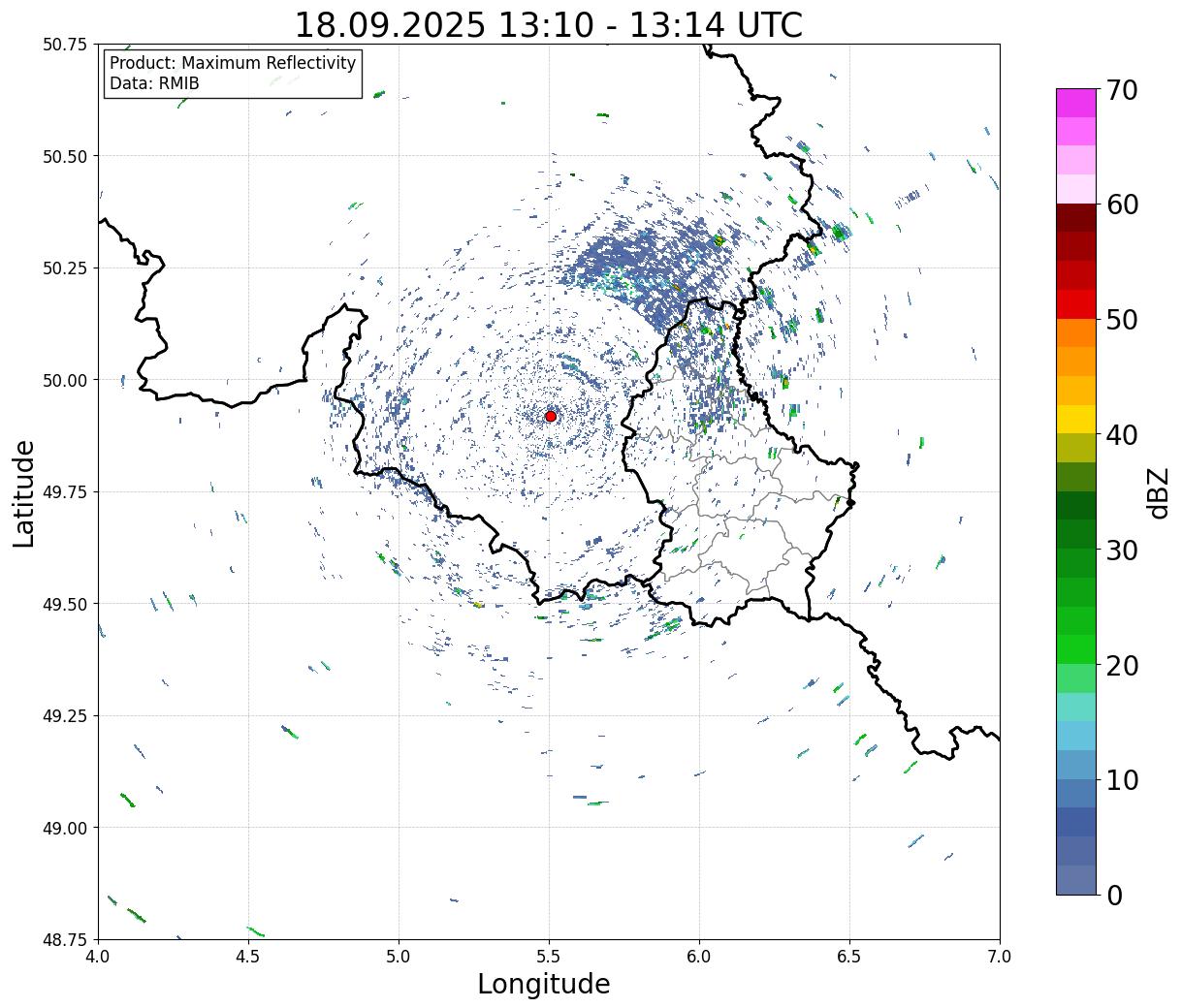Viewport: 1182px width, 1008px height.
Task: Click the red radar location marker
Action: tap(551, 416)
